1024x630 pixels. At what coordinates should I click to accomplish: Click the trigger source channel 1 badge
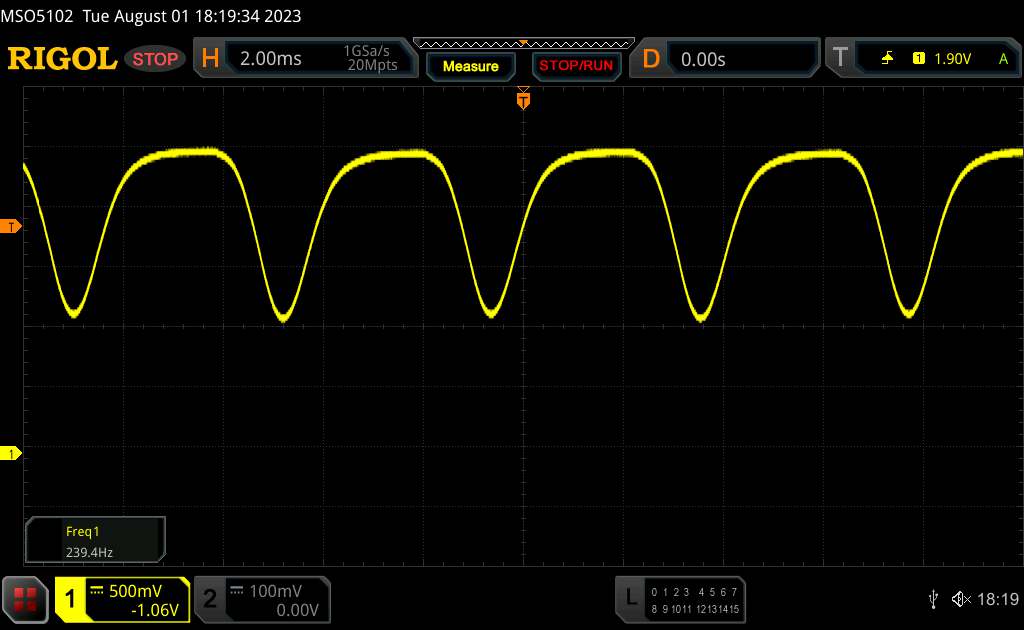point(918,59)
